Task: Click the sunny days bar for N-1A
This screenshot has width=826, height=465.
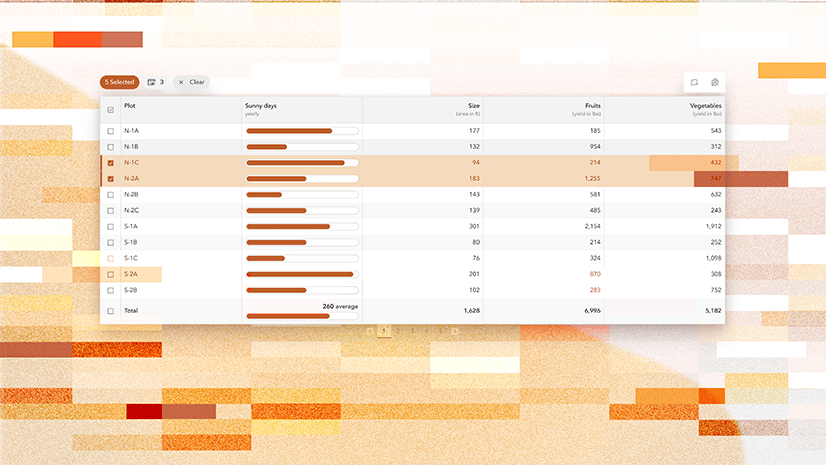Action: pyautogui.click(x=302, y=131)
